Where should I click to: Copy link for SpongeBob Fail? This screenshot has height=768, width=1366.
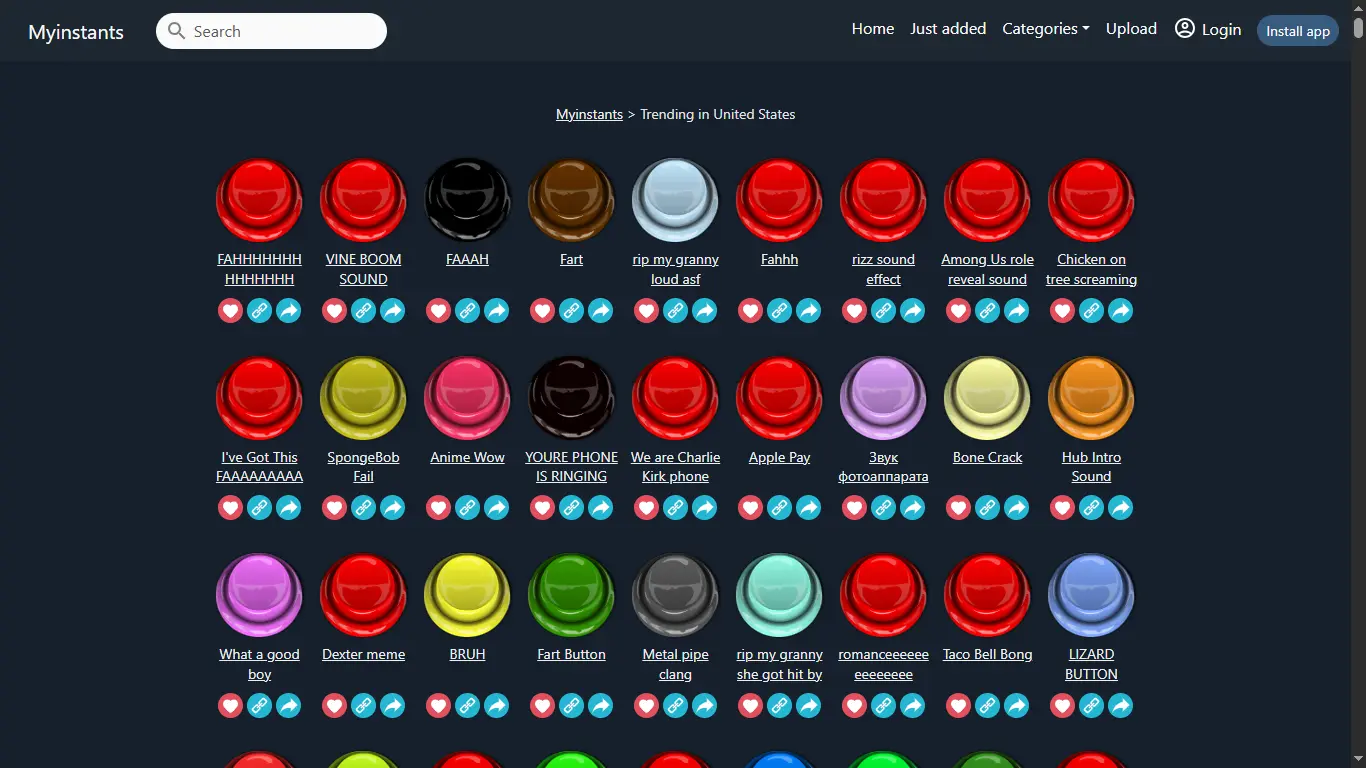click(363, 508)
